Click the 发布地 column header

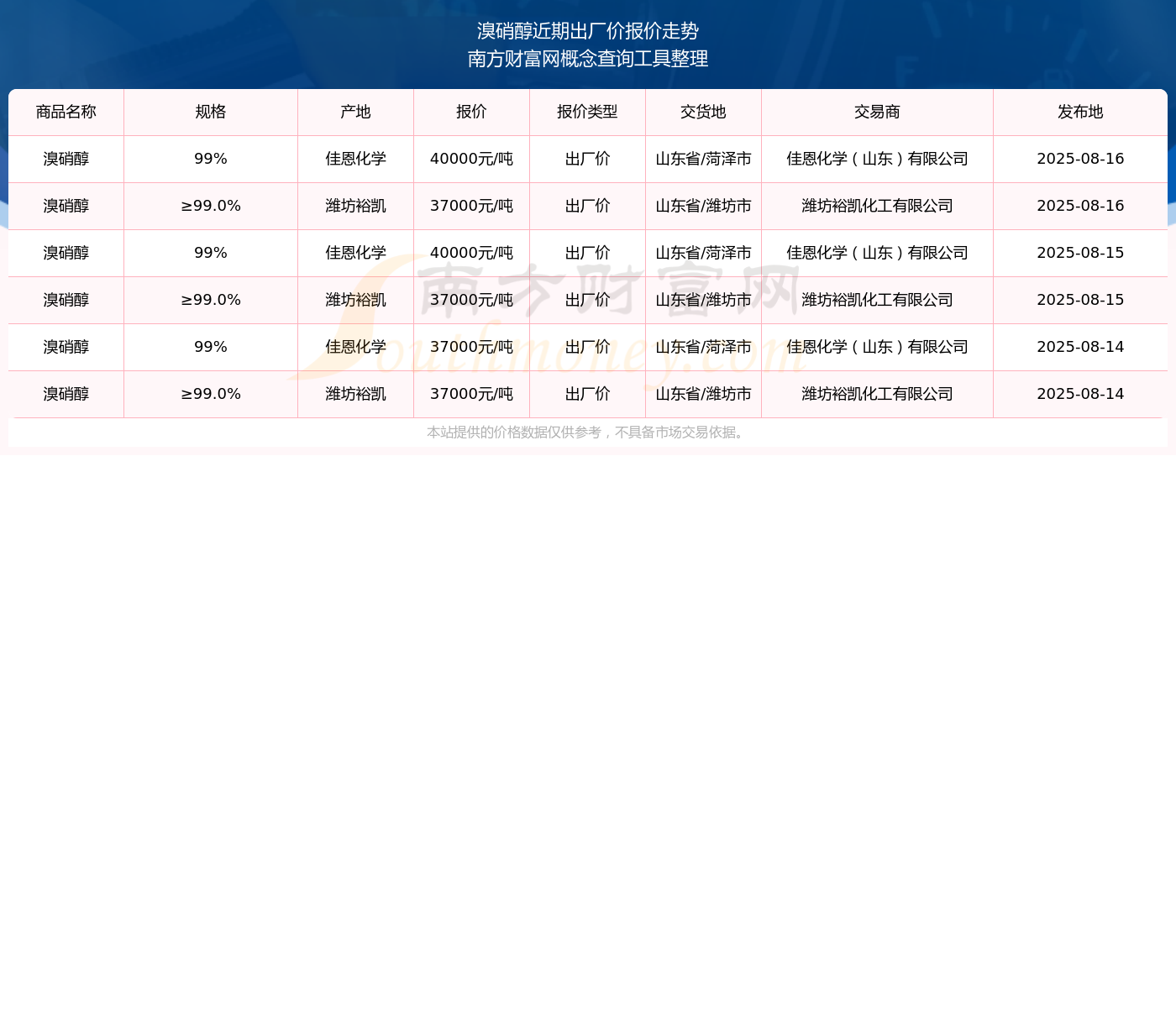click(1081, 113)
